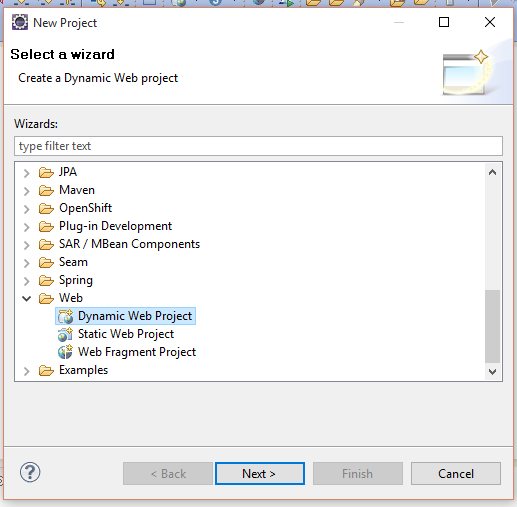Close the New Project dialog
The height and width of the screenshot is (507, 517).
point(490,22)
